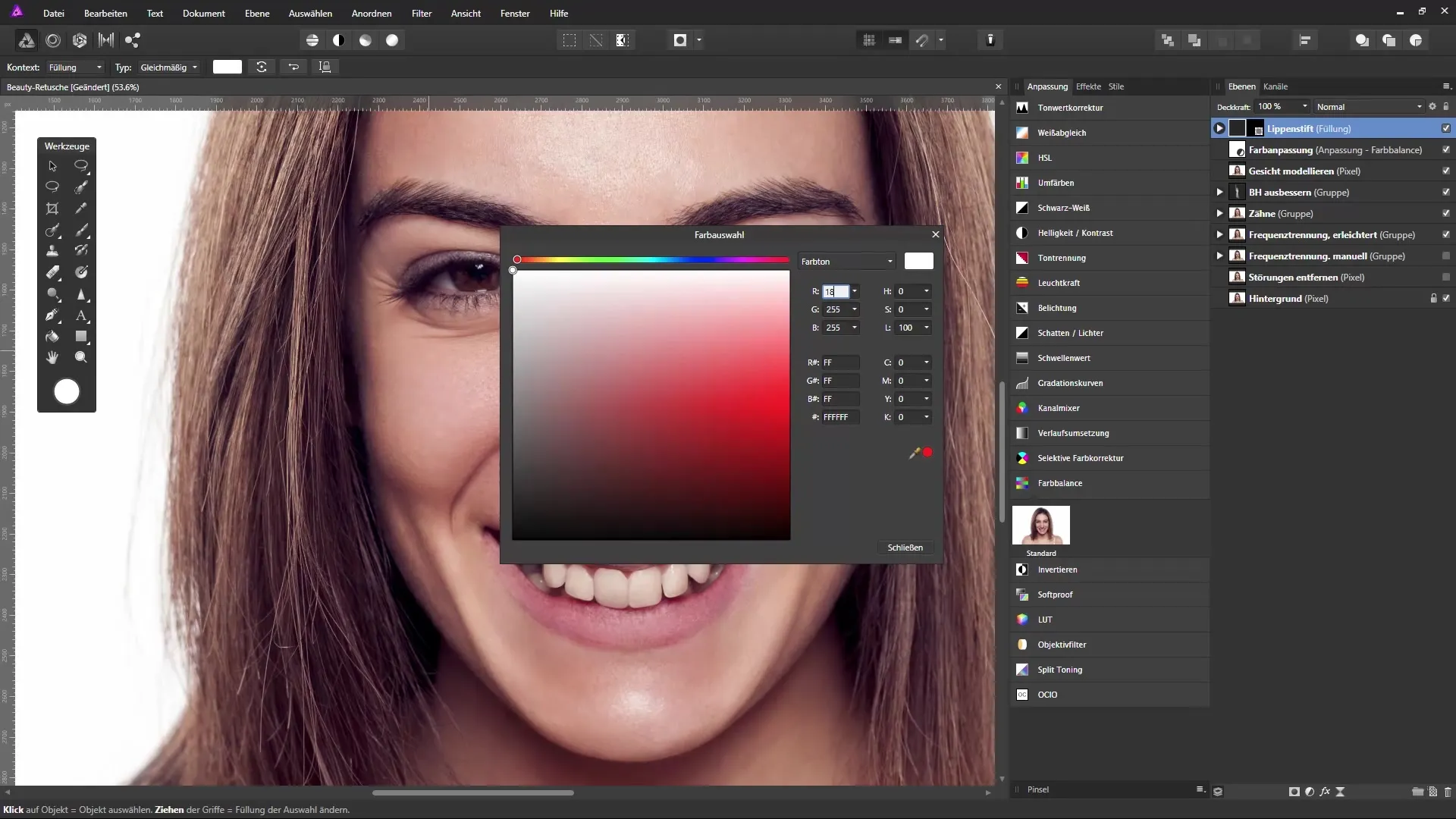Select the Crop tool in Werkzeuge panel
This screenshot has width=1456, height=819.
point(52,209)
